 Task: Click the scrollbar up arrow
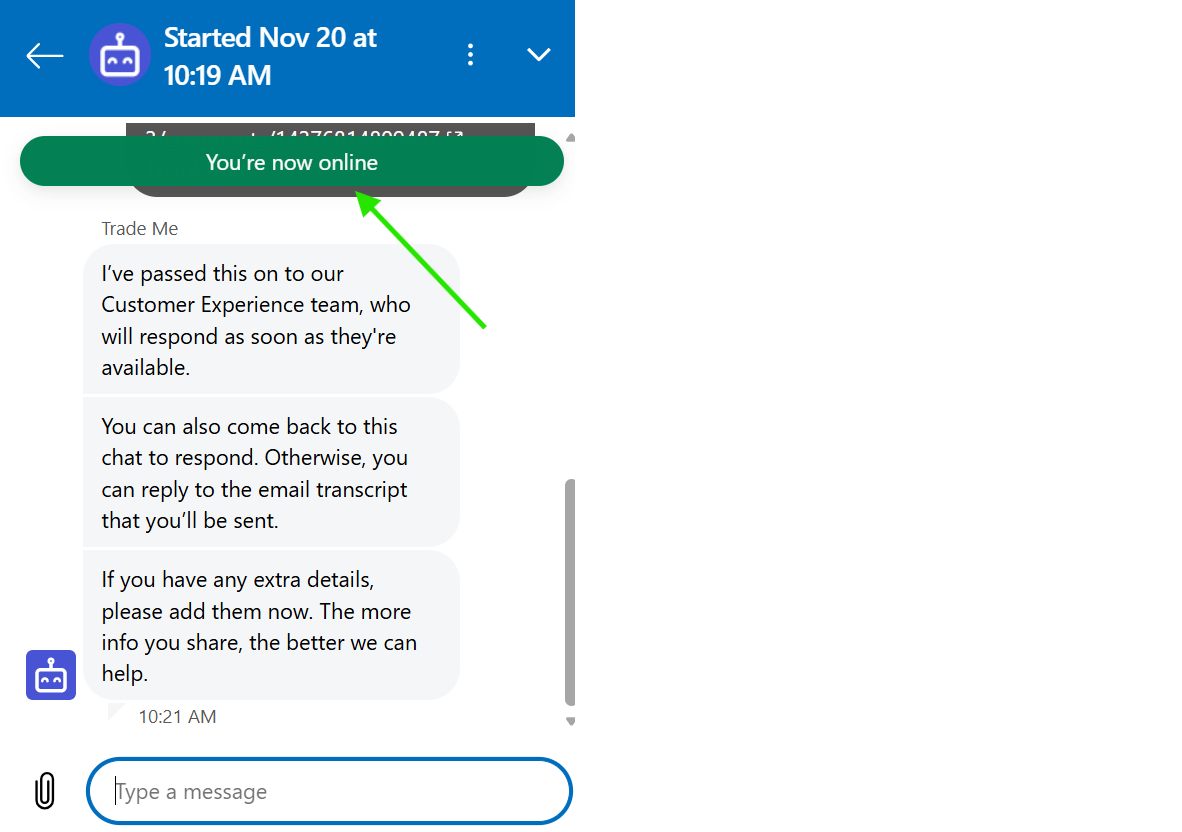tap(570, 136)
